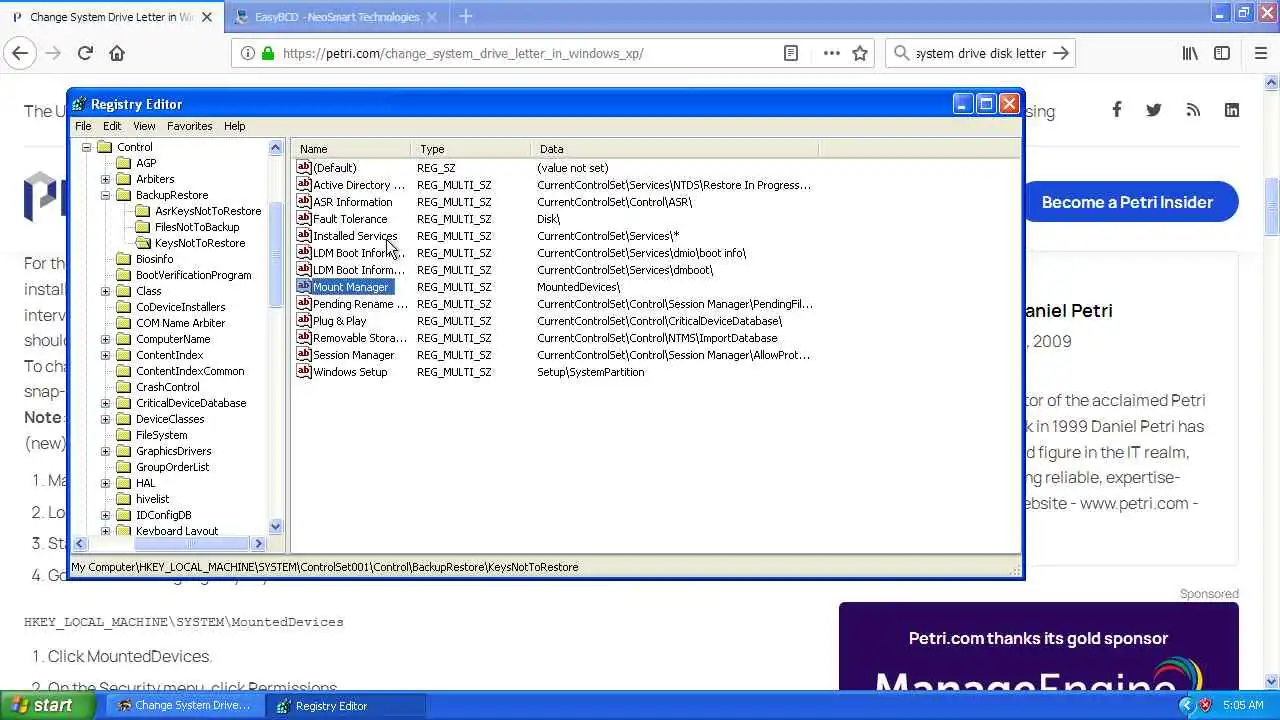Click the Become a Petri Insider button
This screenshot has width=1280, height=720.
[x=1127, y=202]
